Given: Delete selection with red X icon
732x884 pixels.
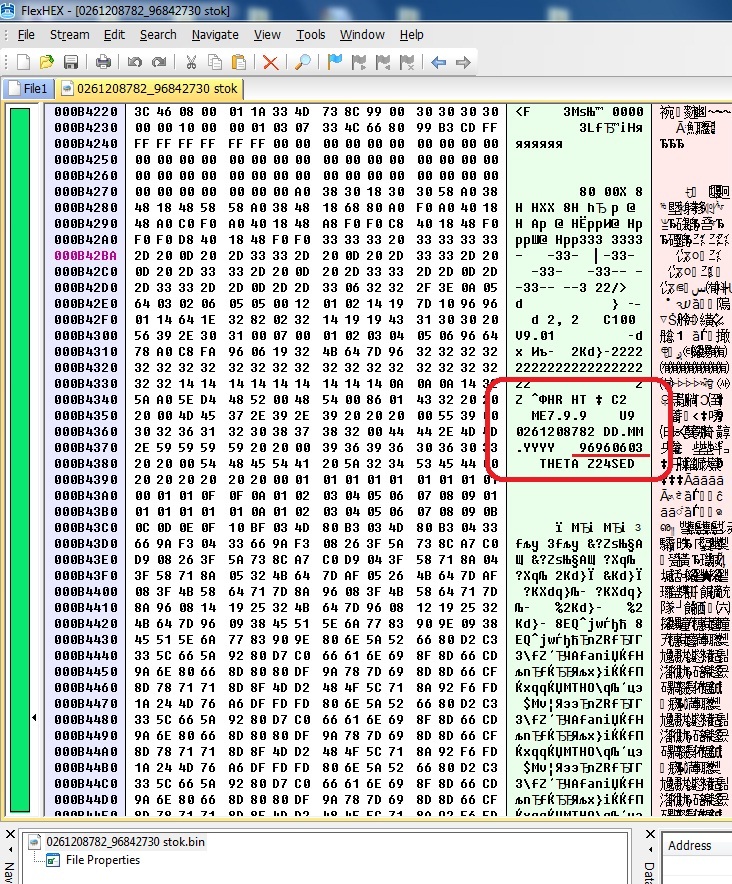Looking at the screenshot, I should click(271, 62).
